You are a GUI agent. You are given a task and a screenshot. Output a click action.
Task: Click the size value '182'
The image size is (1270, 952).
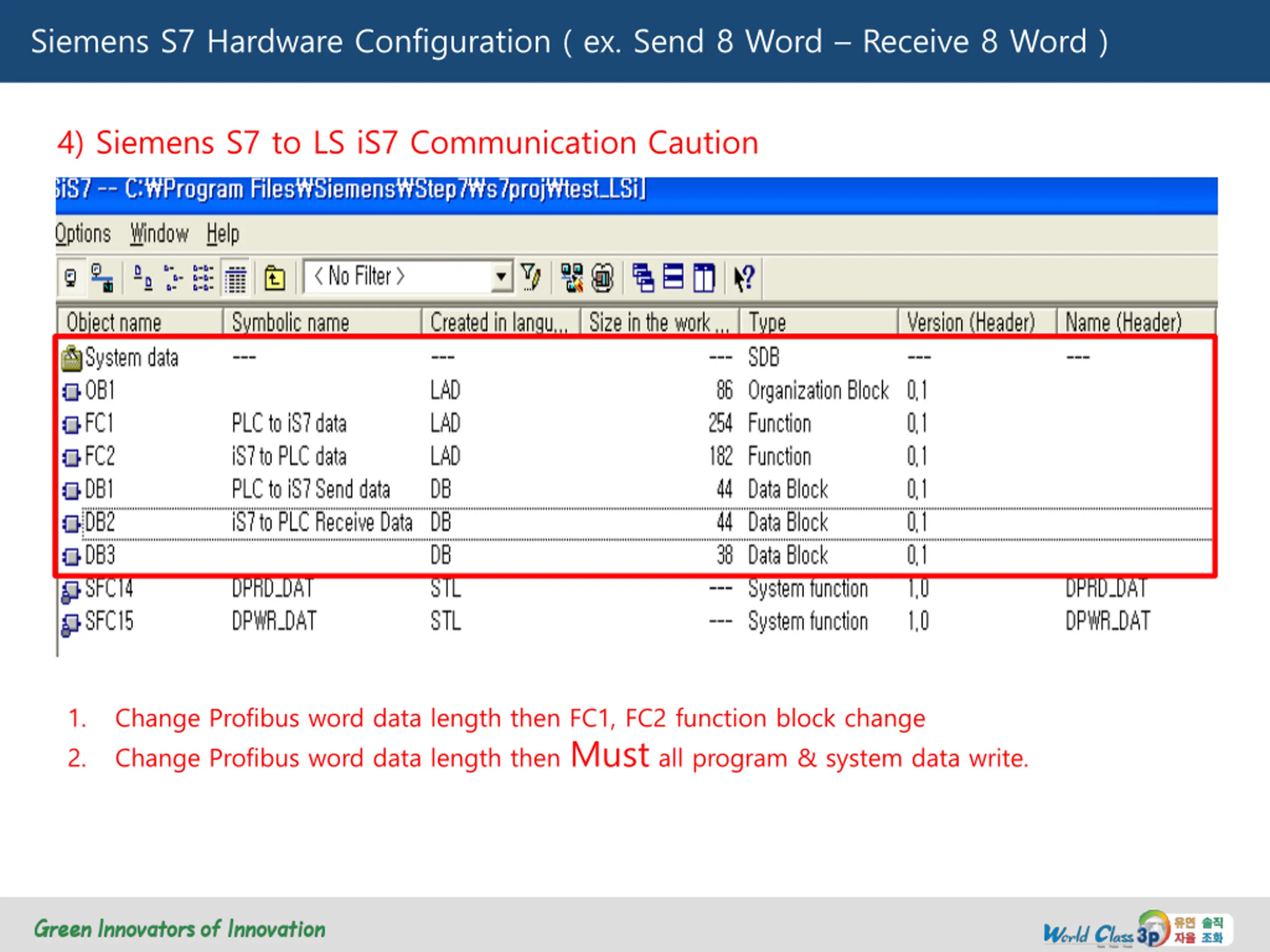pyautogui.click(x=721, y=457)
